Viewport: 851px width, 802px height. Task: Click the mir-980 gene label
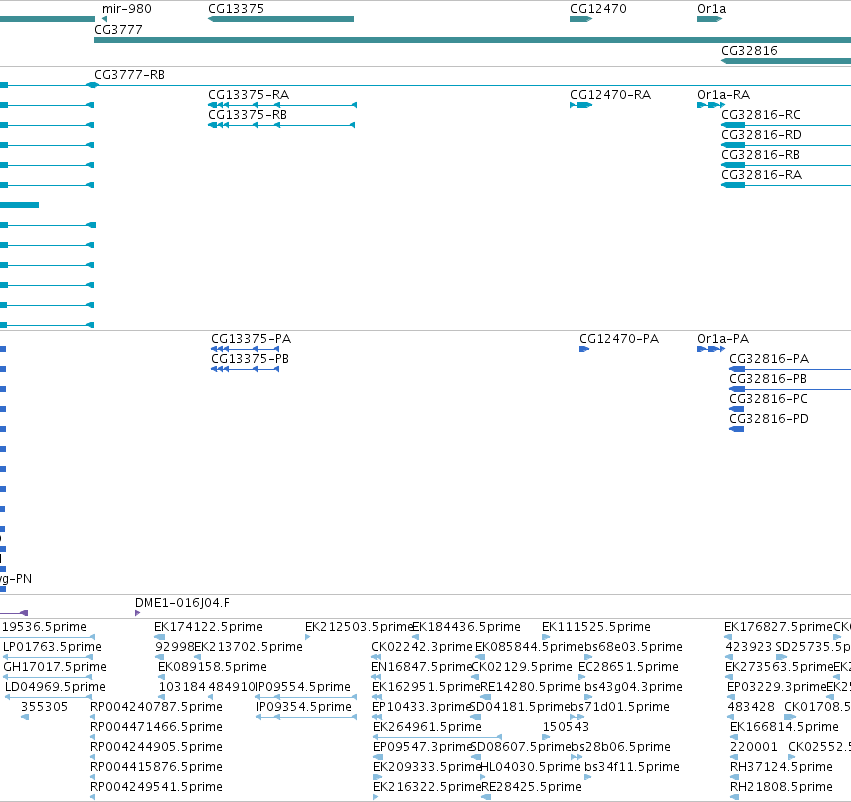click(126, 9)
